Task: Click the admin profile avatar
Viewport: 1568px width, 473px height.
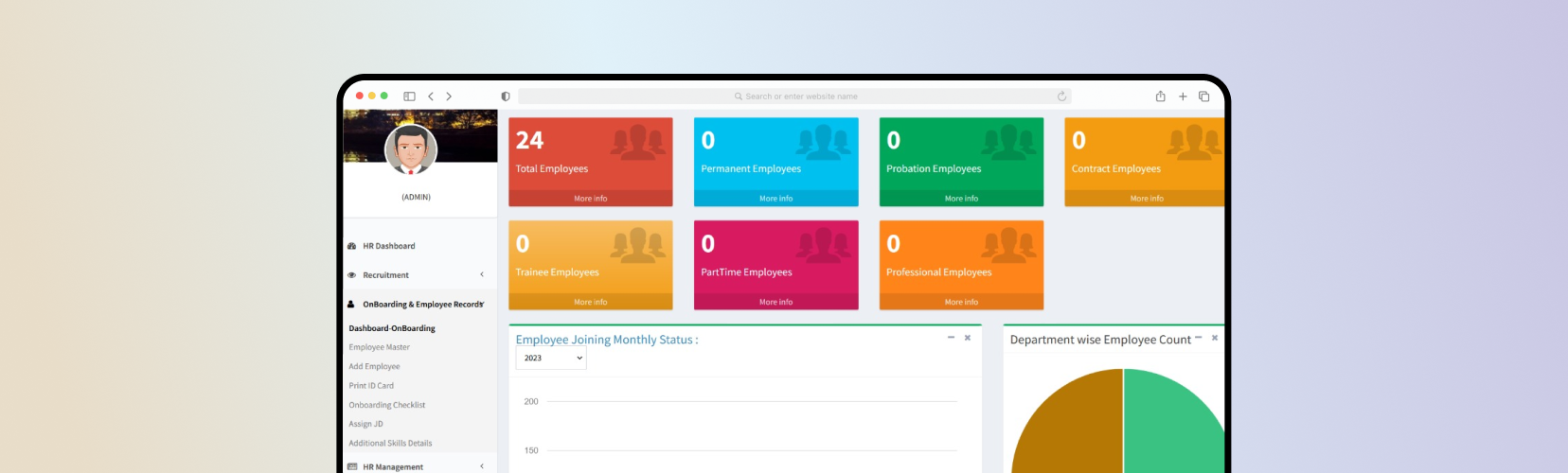Action: point(411,149)
